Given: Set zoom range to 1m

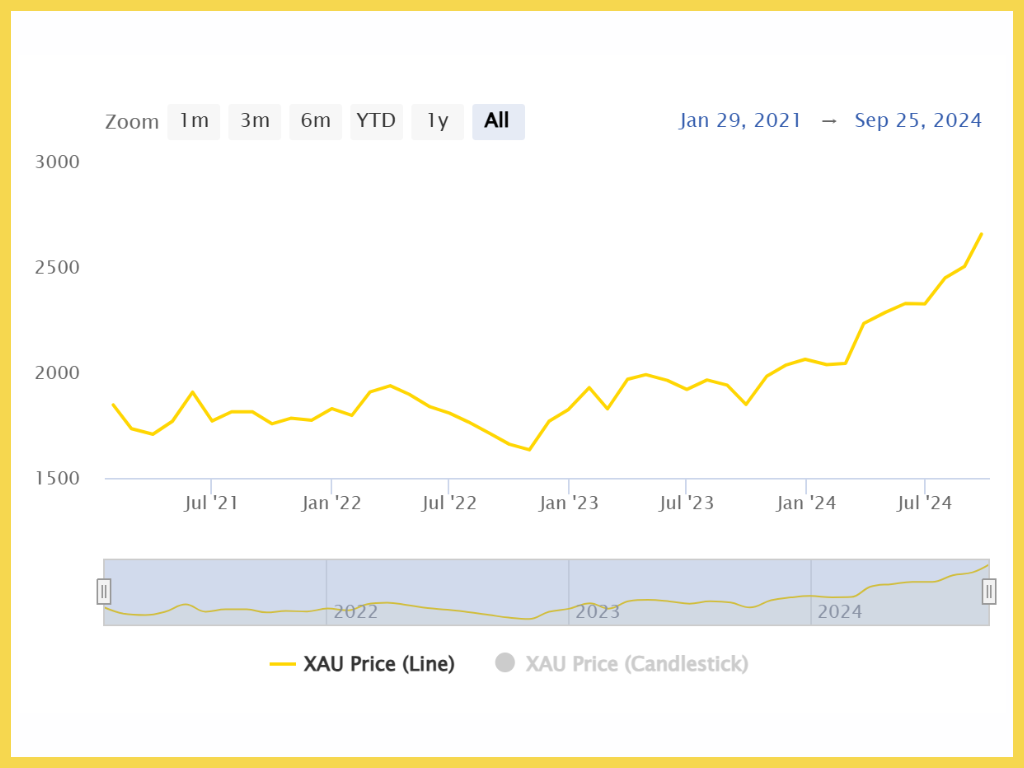Looking at the screenshot, I should click(194, 121).
